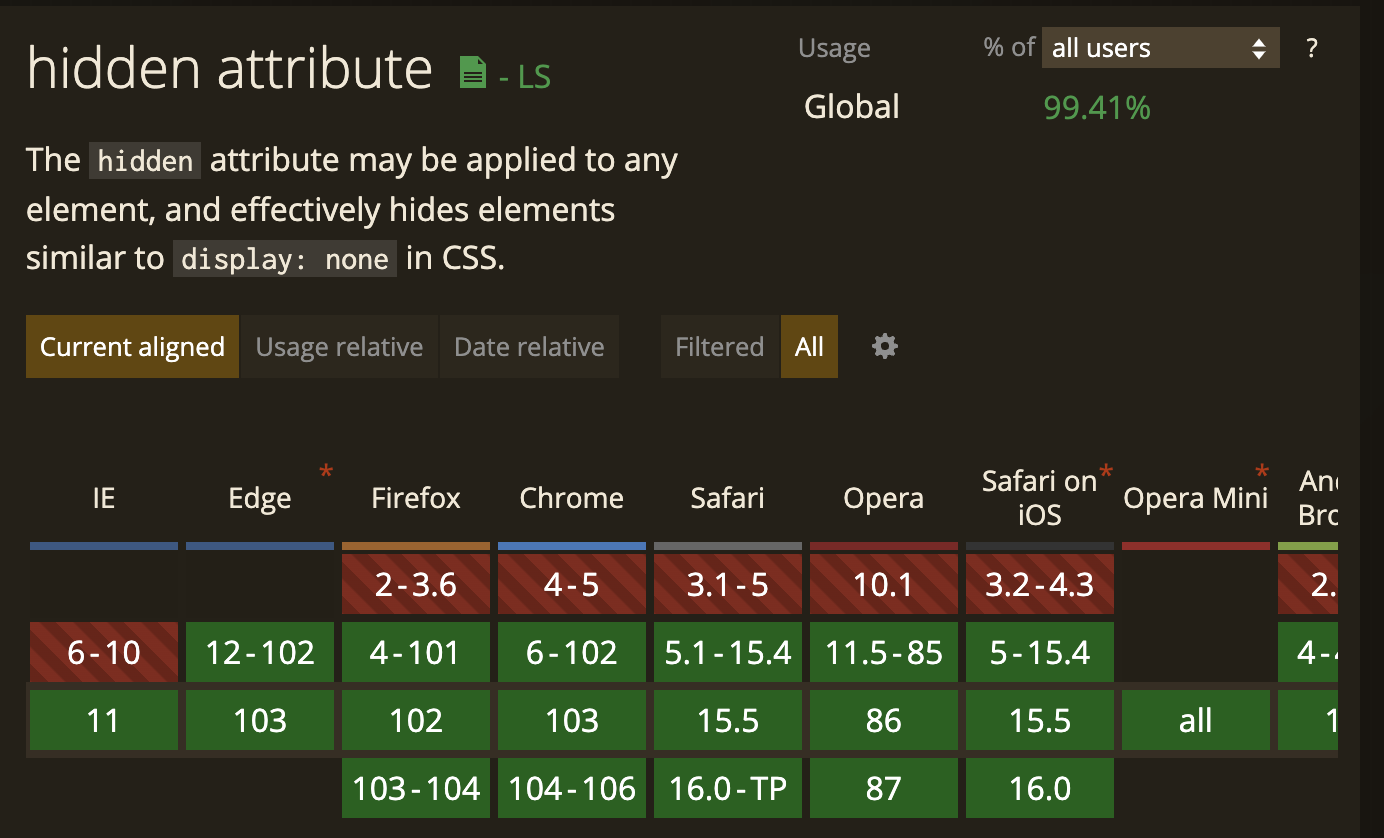The width and height of the screenshot is (1384, 838).
Task: Click the 'hidden' code snippet in description
Action: tap(145, 161)
